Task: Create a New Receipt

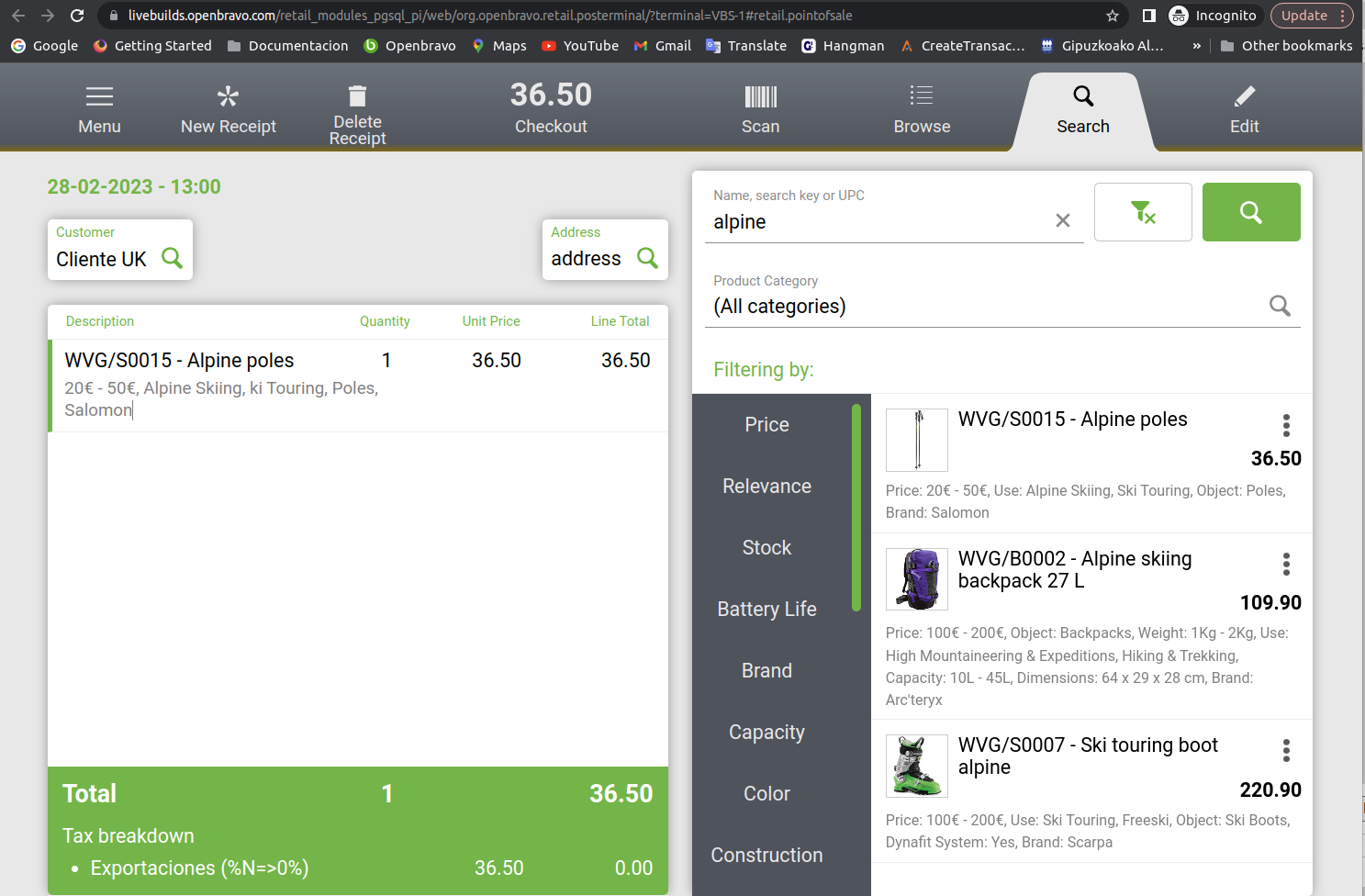Action: [x=228, y=110]
